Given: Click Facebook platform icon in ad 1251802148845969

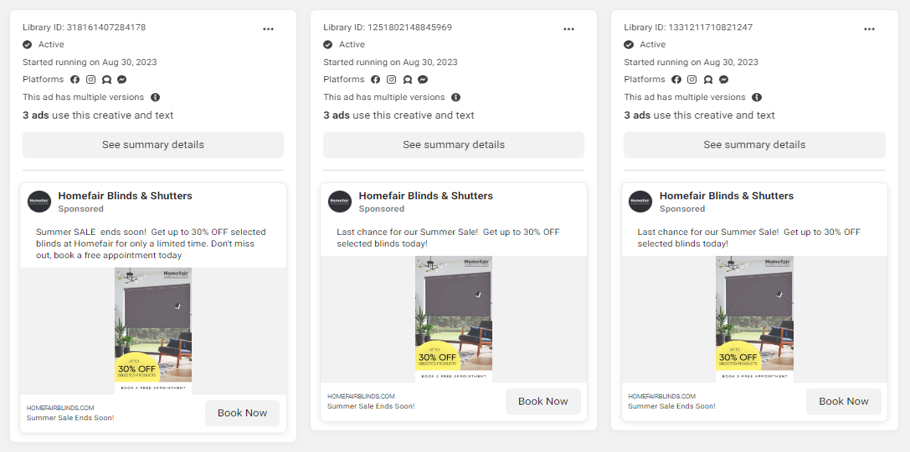Looking at the screenshot, I should click(375, 79).
